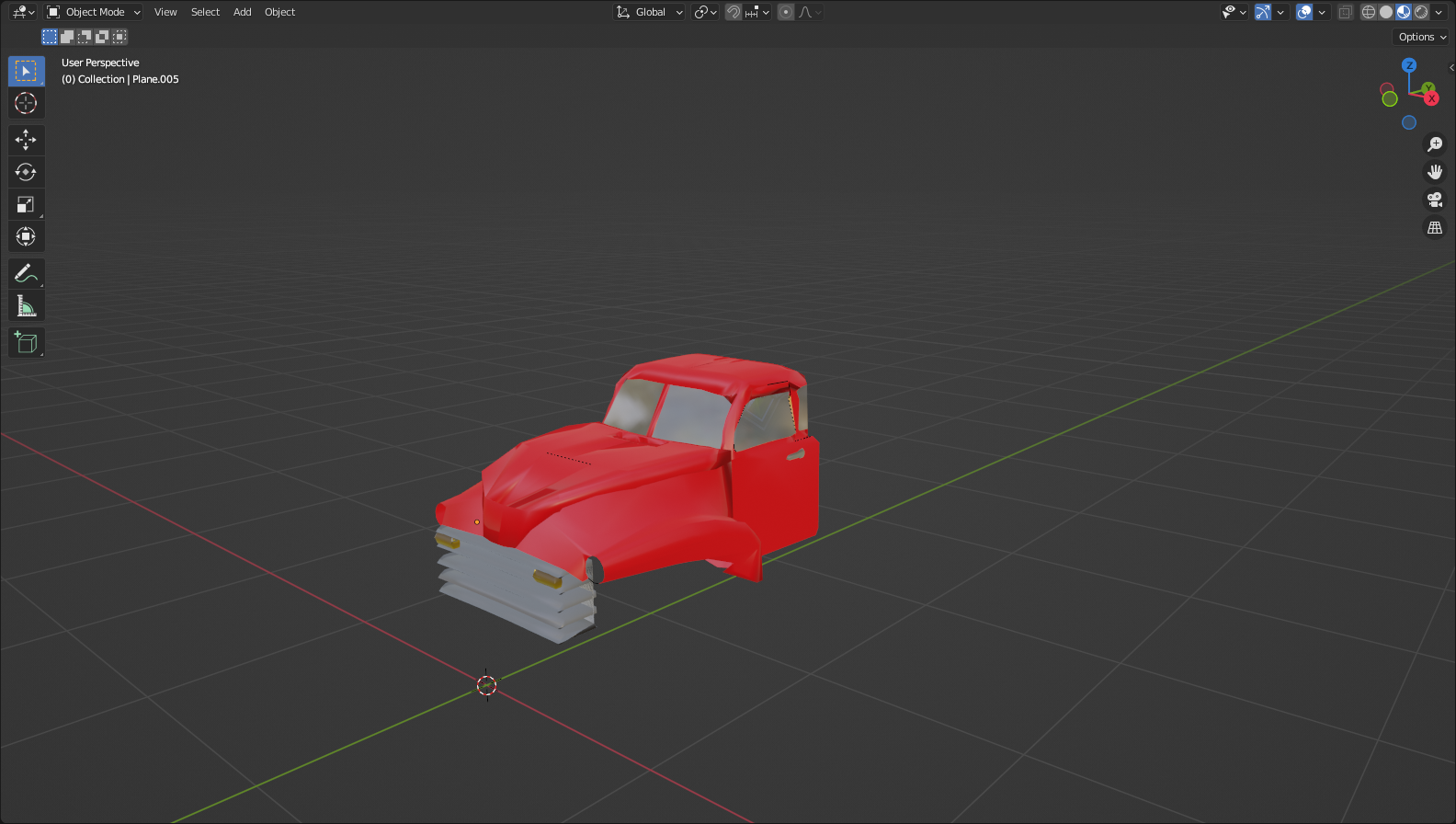Toggle X-ray display
Screen dimensions: 1456x824
(1345, 12)
